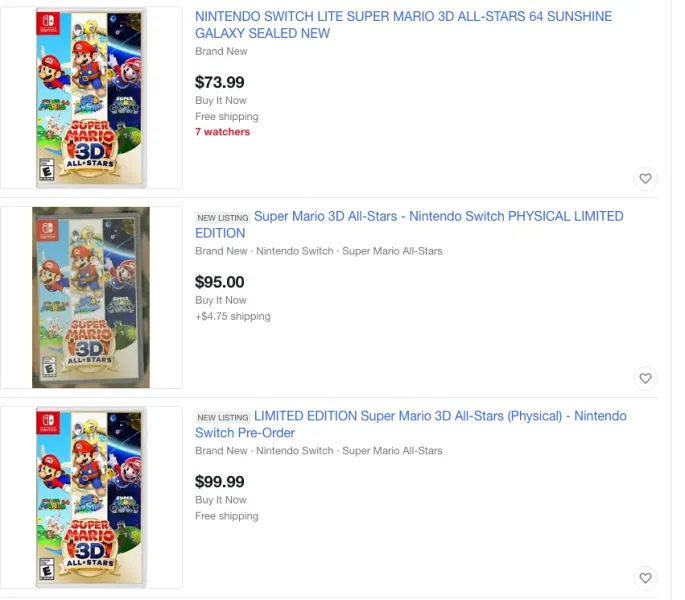Screen dimensions: 685x600
Task: Click Free shipping under $99.99 listing
Action: (226, 516)
